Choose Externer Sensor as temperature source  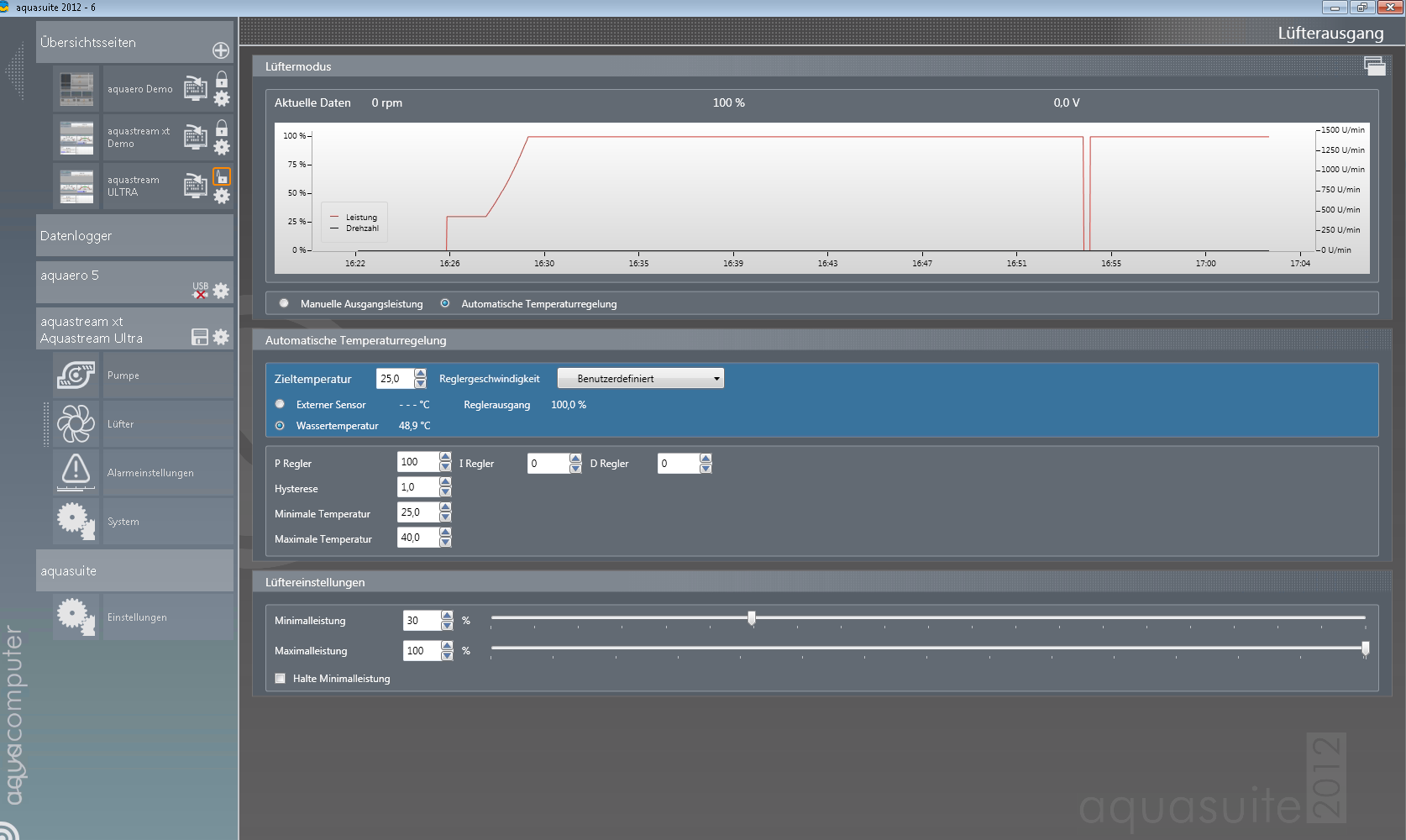click(x=280, y=404)
